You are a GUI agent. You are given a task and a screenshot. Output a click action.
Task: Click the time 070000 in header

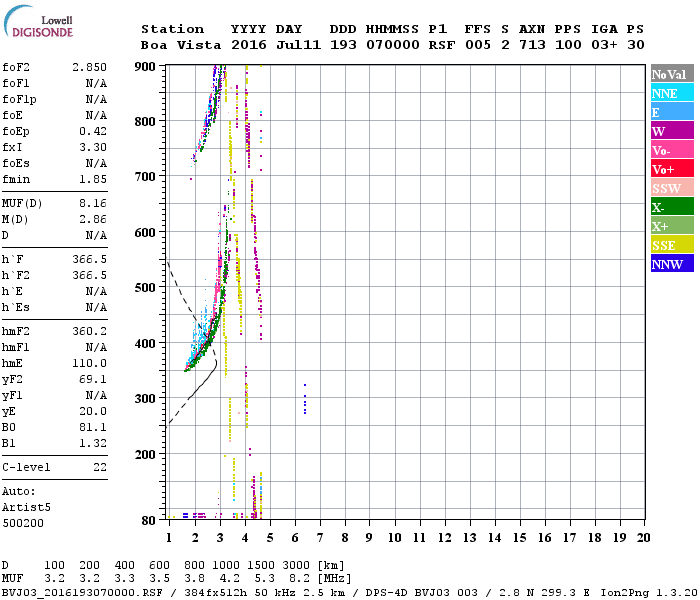tap(393, 45)
